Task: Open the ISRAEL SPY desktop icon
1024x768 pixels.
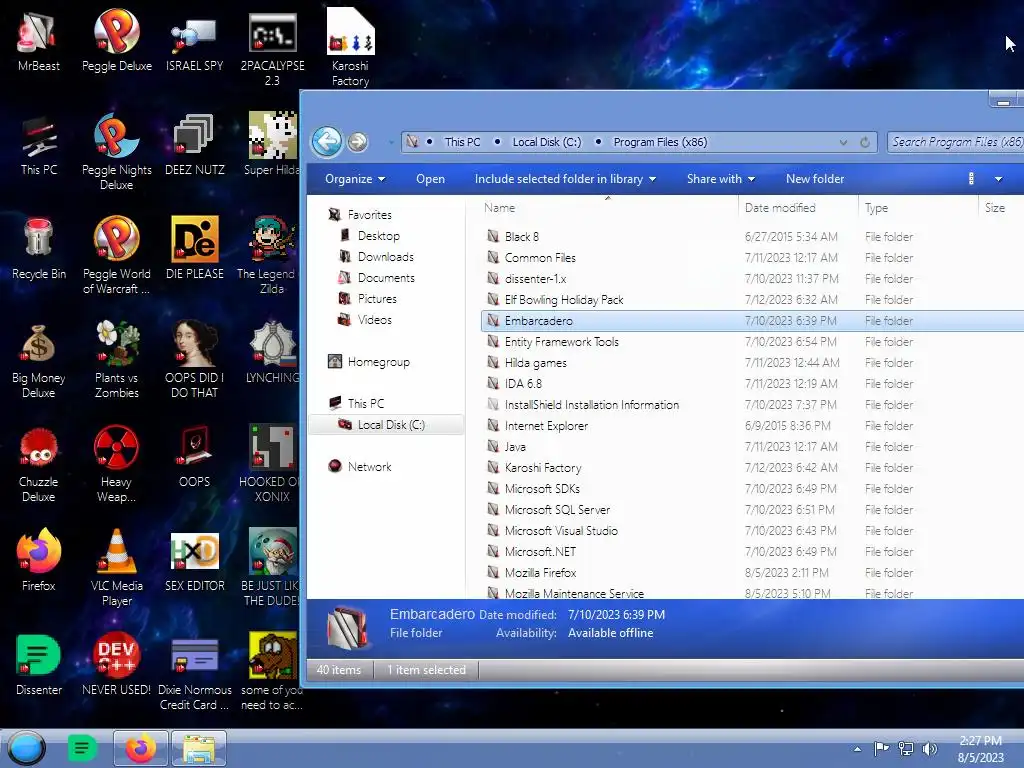Action: pyautogui.click(x=195, y=41)
